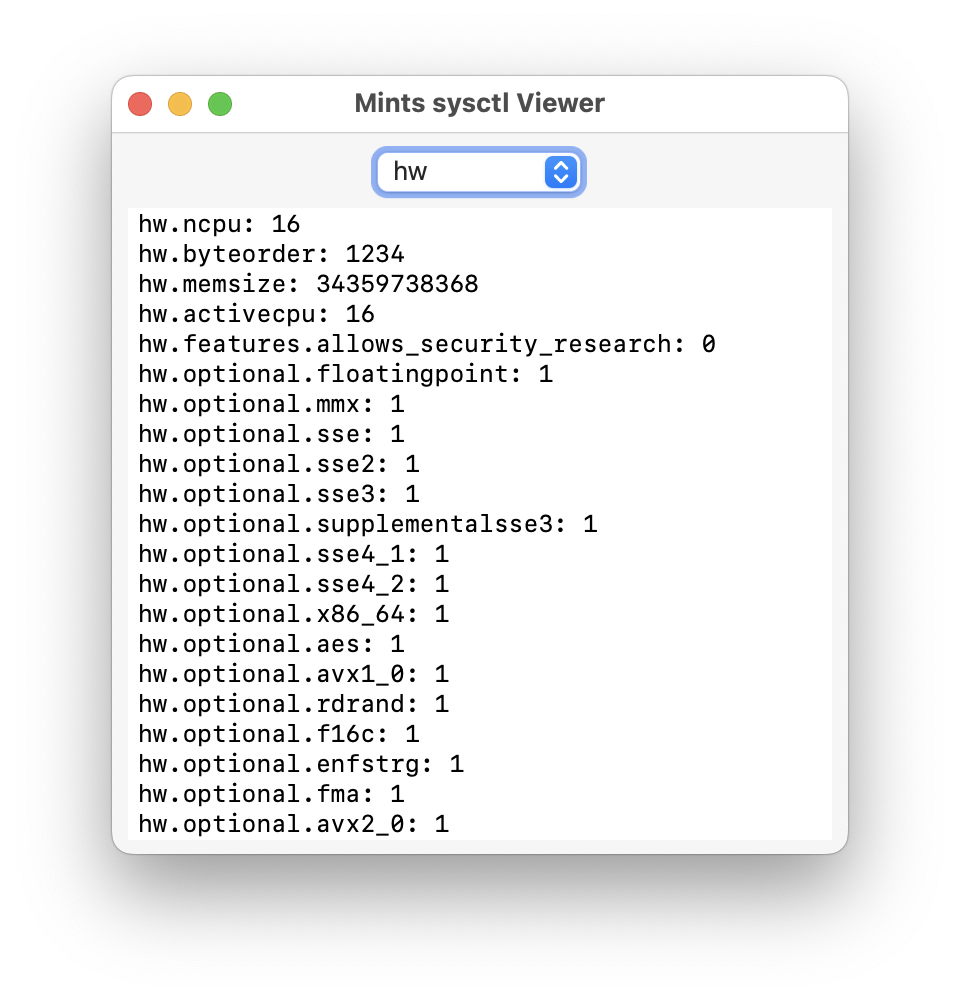This screenshot has height=1002, width=960.
Task: Click the hw.ncpu: 16 line
Action: coord(219,224)
